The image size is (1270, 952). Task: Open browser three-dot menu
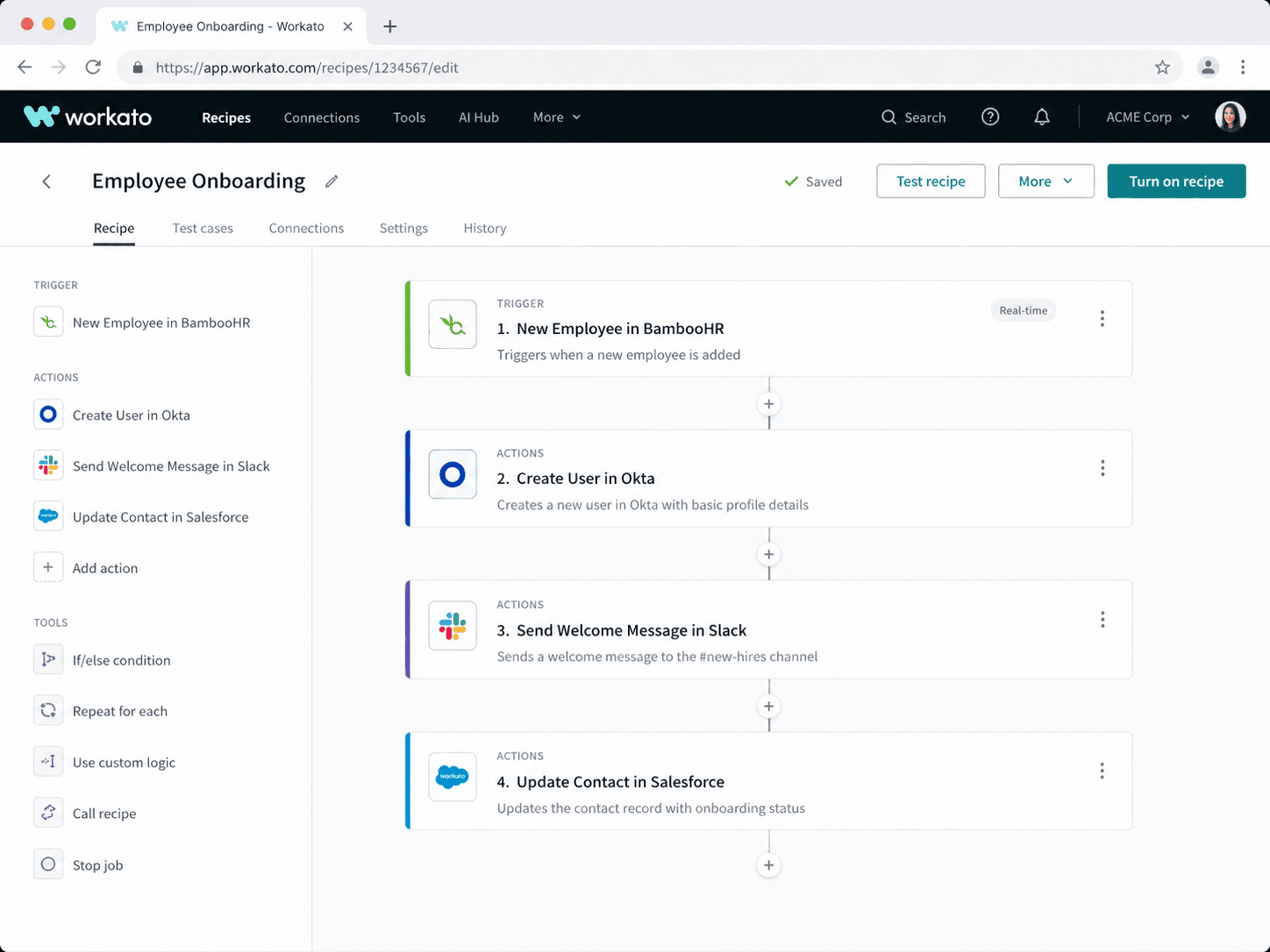(x=1243, y=67)
